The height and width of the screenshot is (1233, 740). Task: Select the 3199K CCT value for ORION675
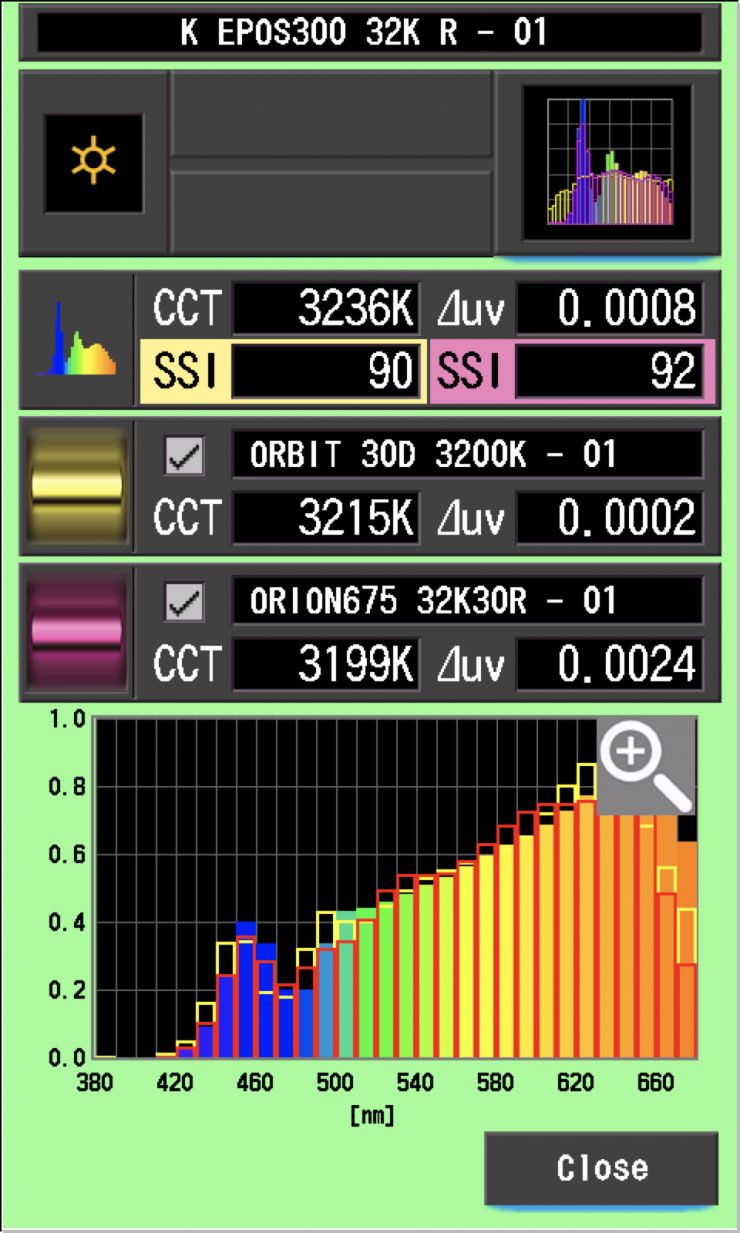tap(326, 663)
